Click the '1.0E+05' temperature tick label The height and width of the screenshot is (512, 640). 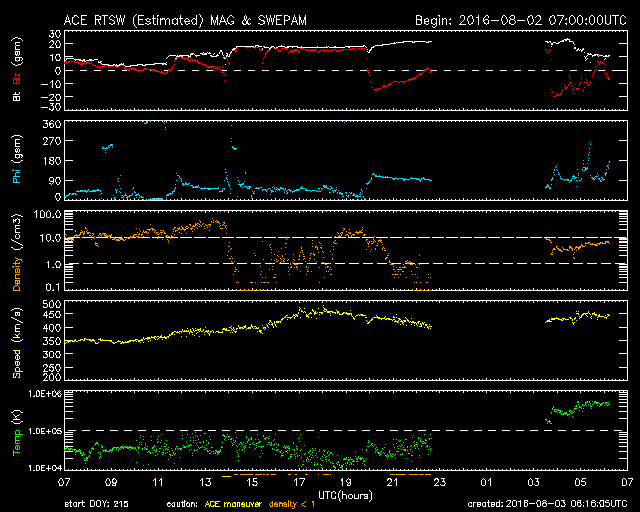45,431
